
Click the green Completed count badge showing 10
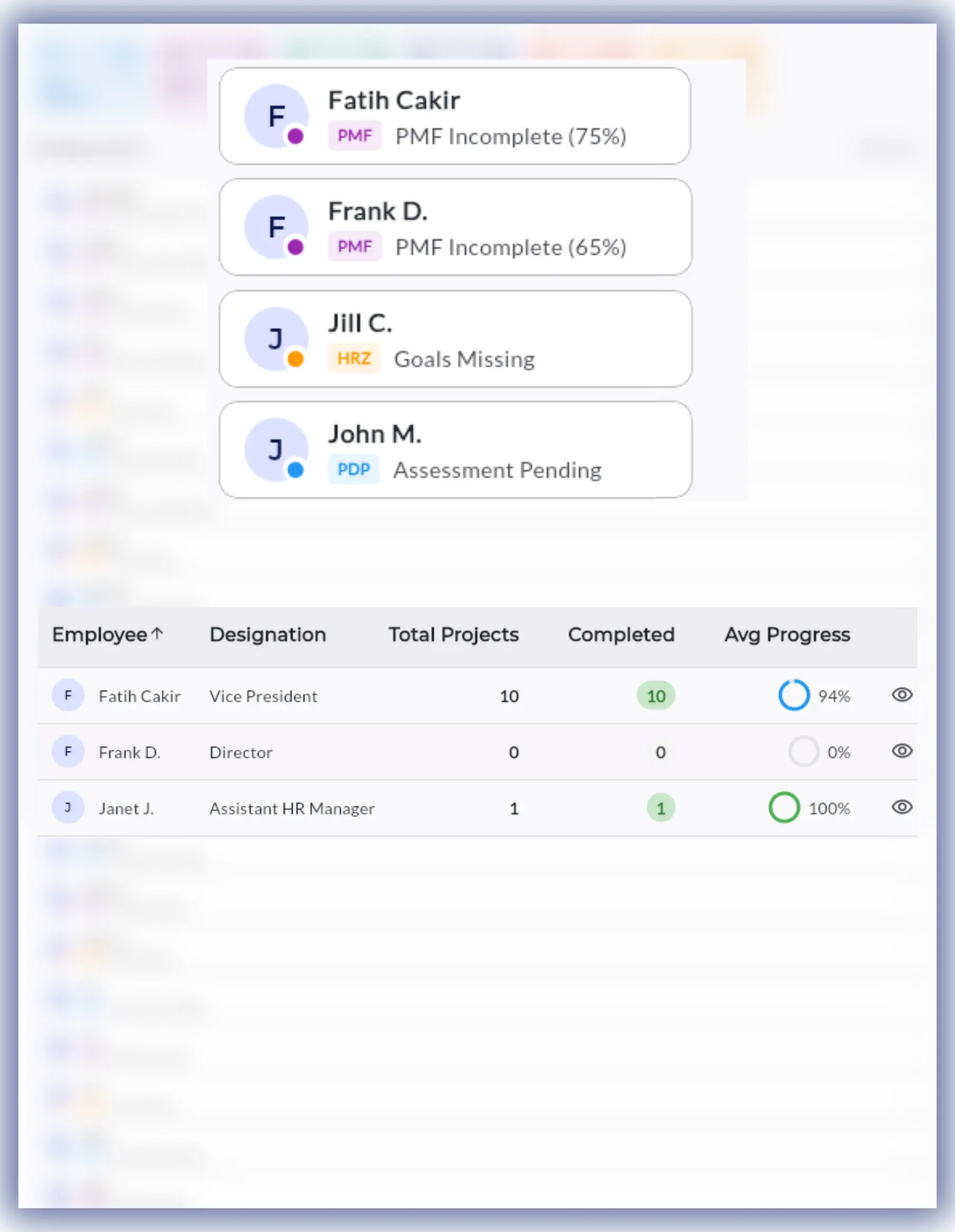click(656, 695)
